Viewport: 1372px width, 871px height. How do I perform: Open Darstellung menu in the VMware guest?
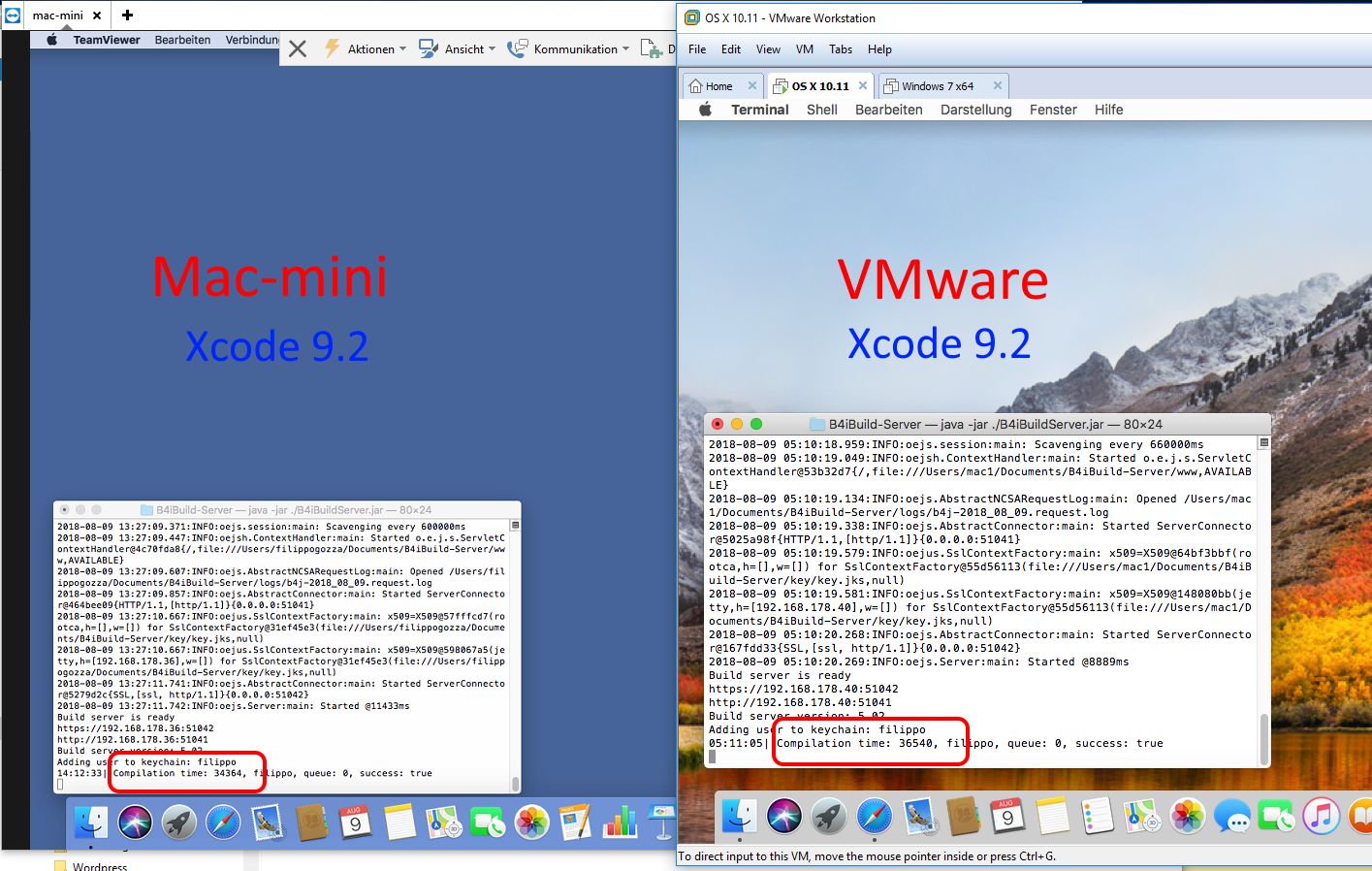coord(975,110)
